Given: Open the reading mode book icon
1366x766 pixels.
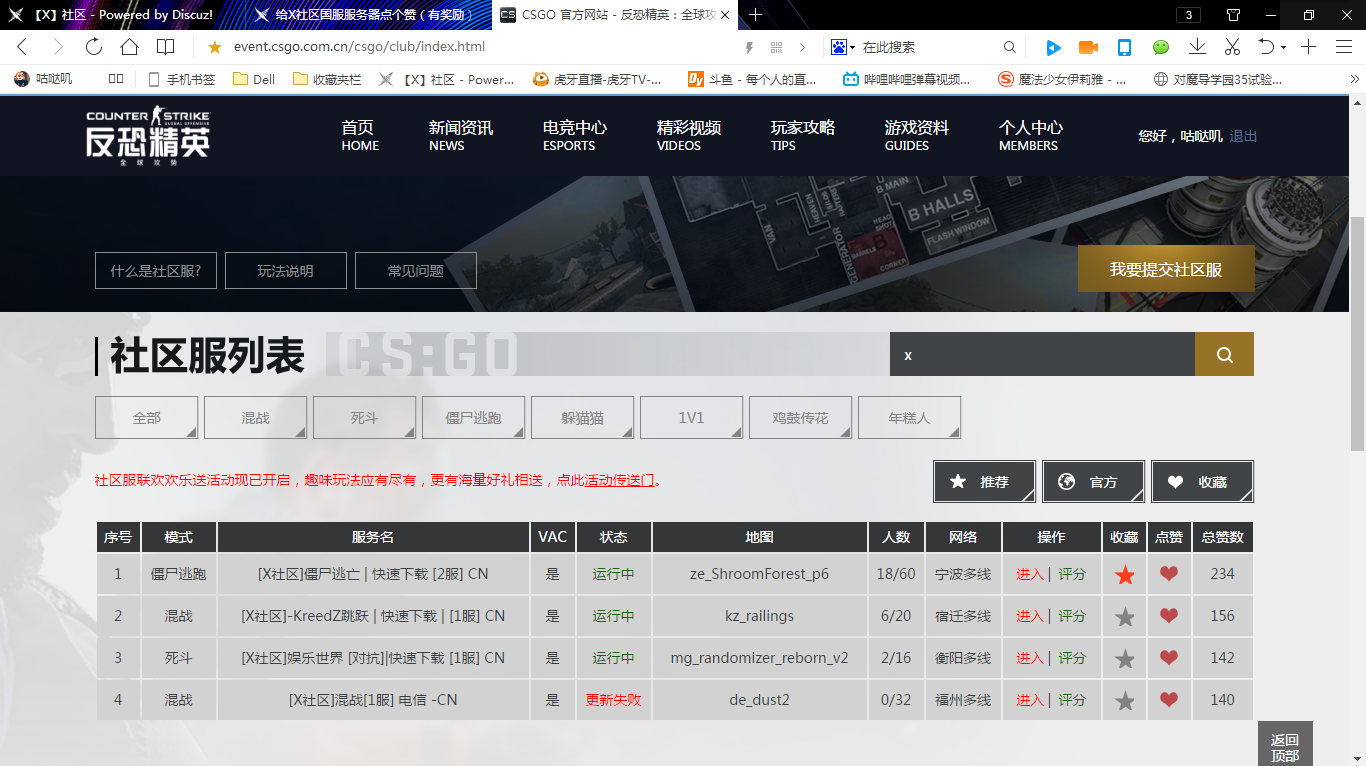Looking at the screenshot, I should click(165, 47).
